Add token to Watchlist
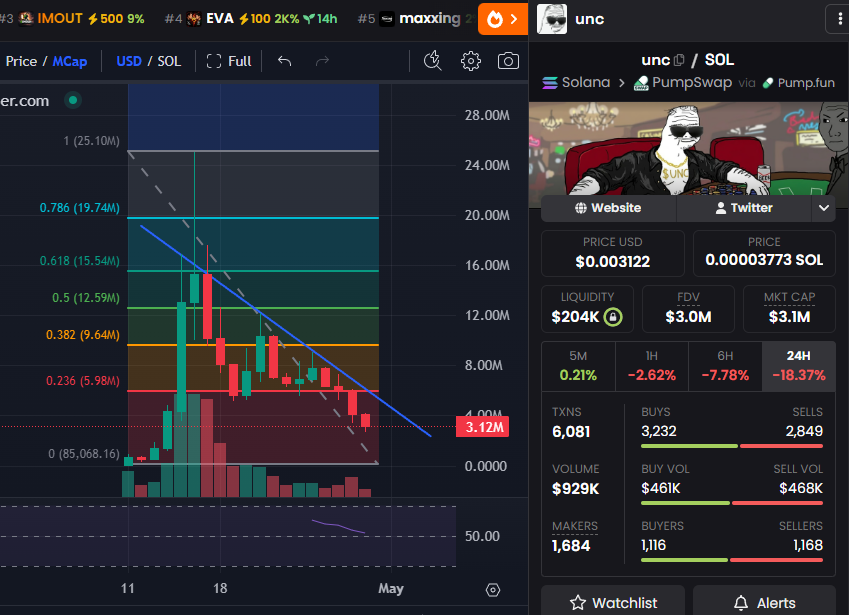Screen dimensions: 849x615 (613, 603)
